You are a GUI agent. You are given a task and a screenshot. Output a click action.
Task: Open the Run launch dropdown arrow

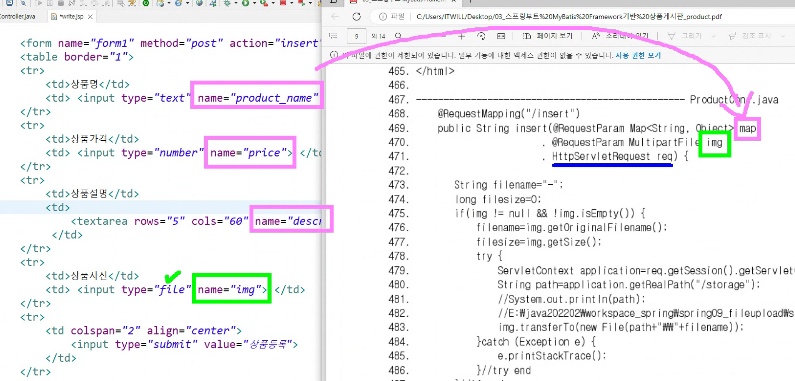tap(254, 3)
